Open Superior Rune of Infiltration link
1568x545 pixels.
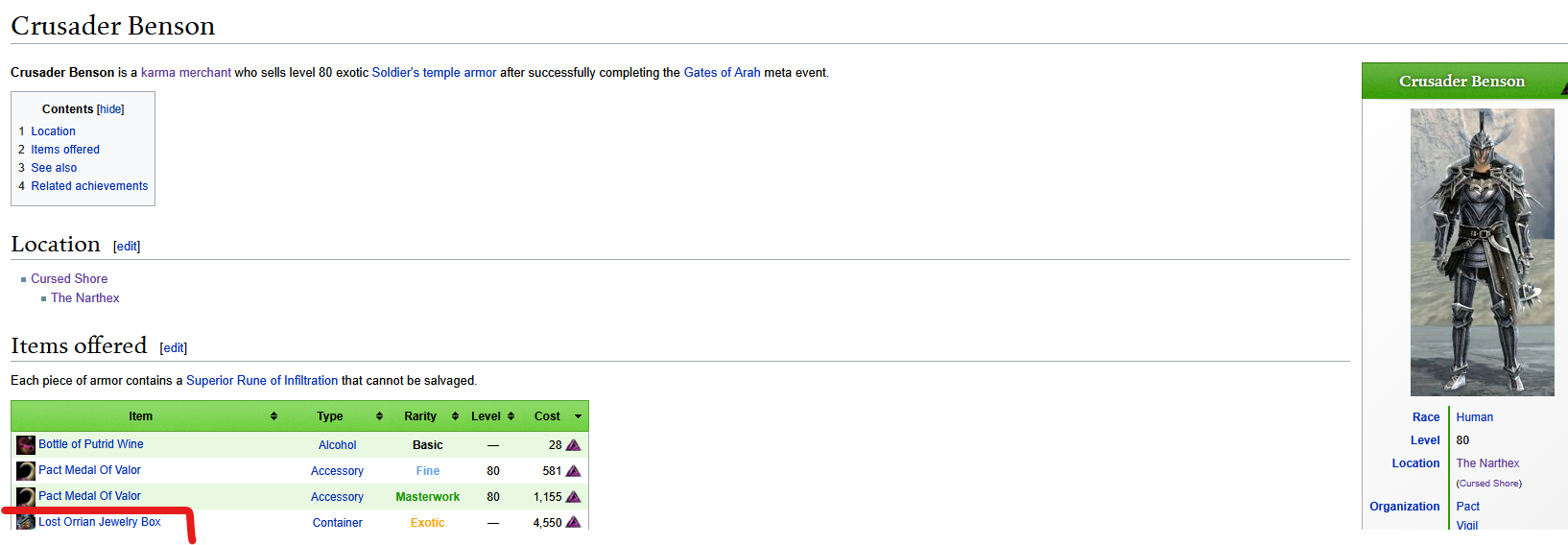[262, 381]
